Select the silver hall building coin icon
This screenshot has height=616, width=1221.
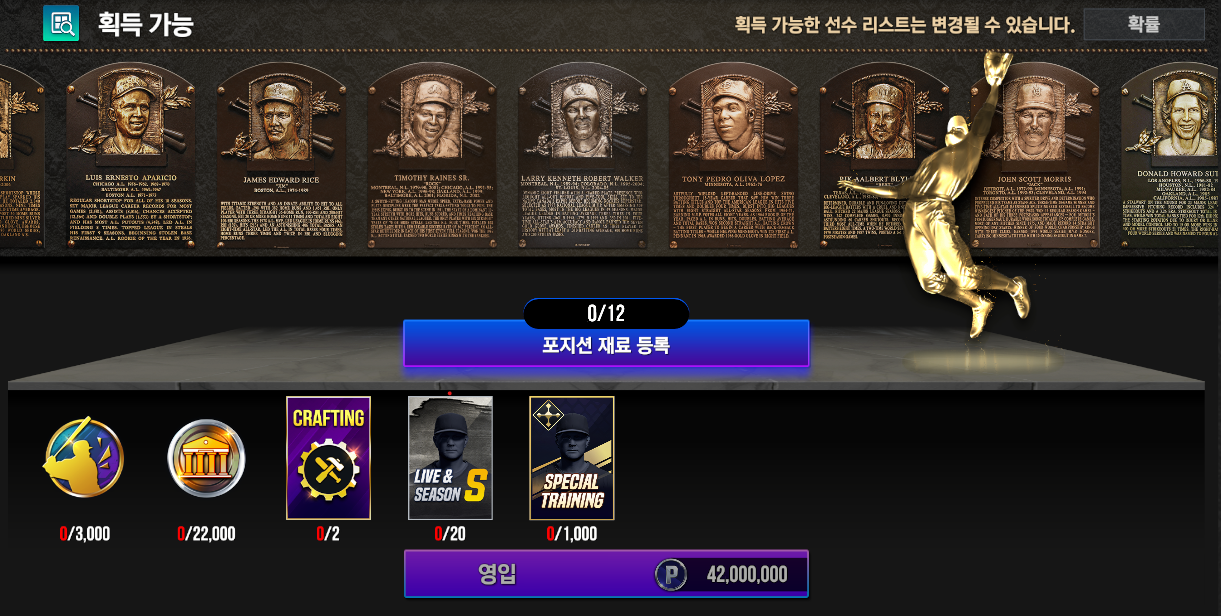[205, 458]
